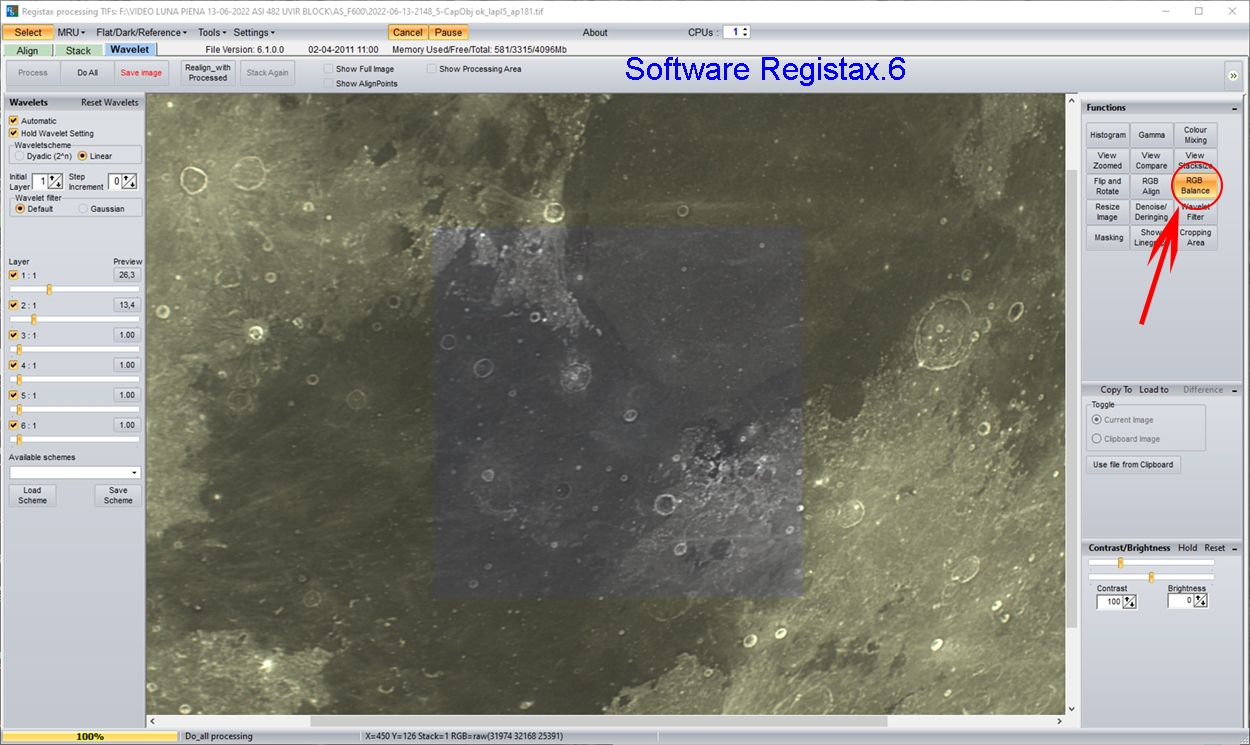Open the Flip and Rotate function
The image size is (1250, 745).
1108,186
